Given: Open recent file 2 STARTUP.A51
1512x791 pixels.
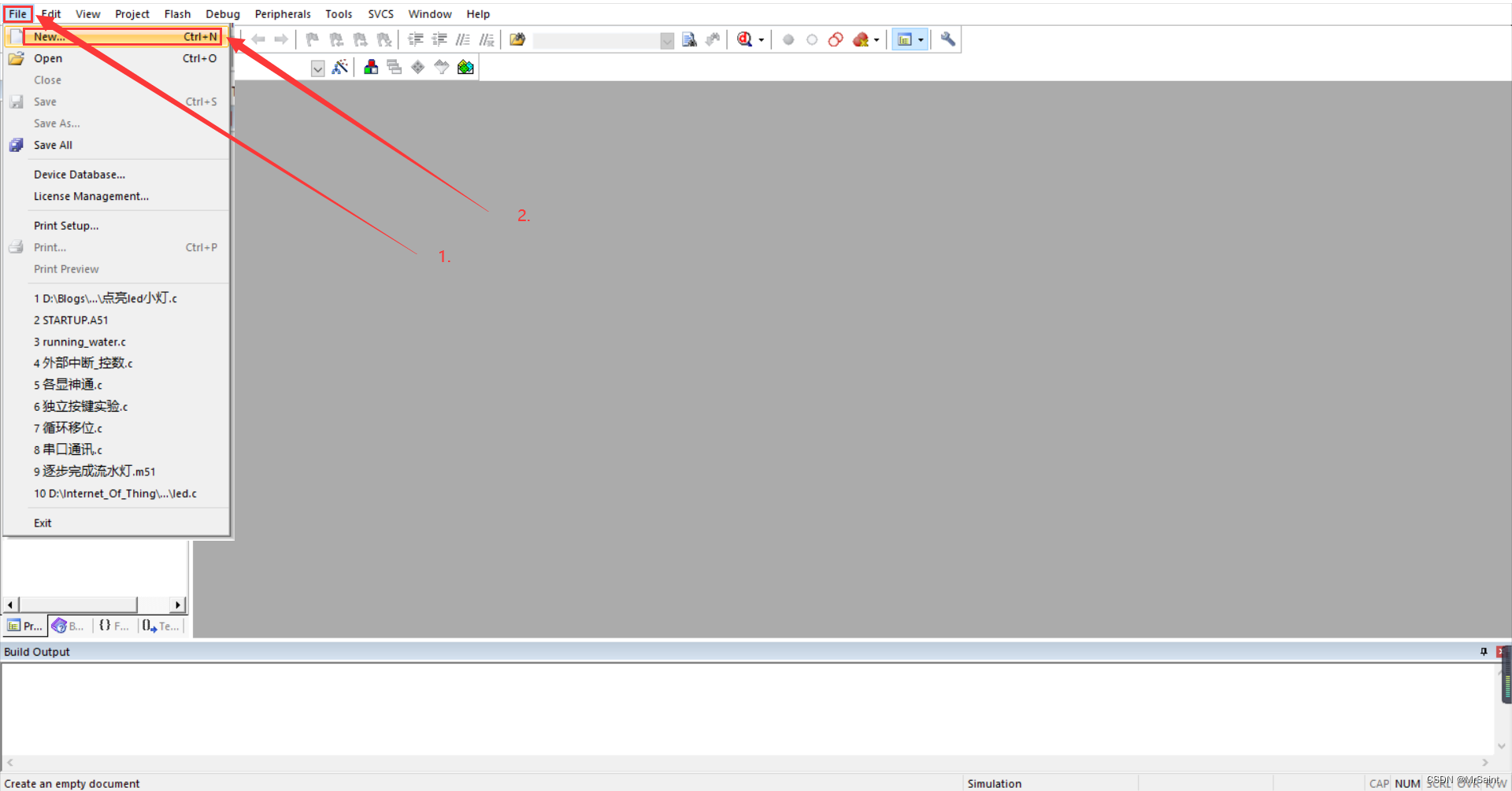Looking at the screenshot, I should pyautogui.click(x=117, y=320).
